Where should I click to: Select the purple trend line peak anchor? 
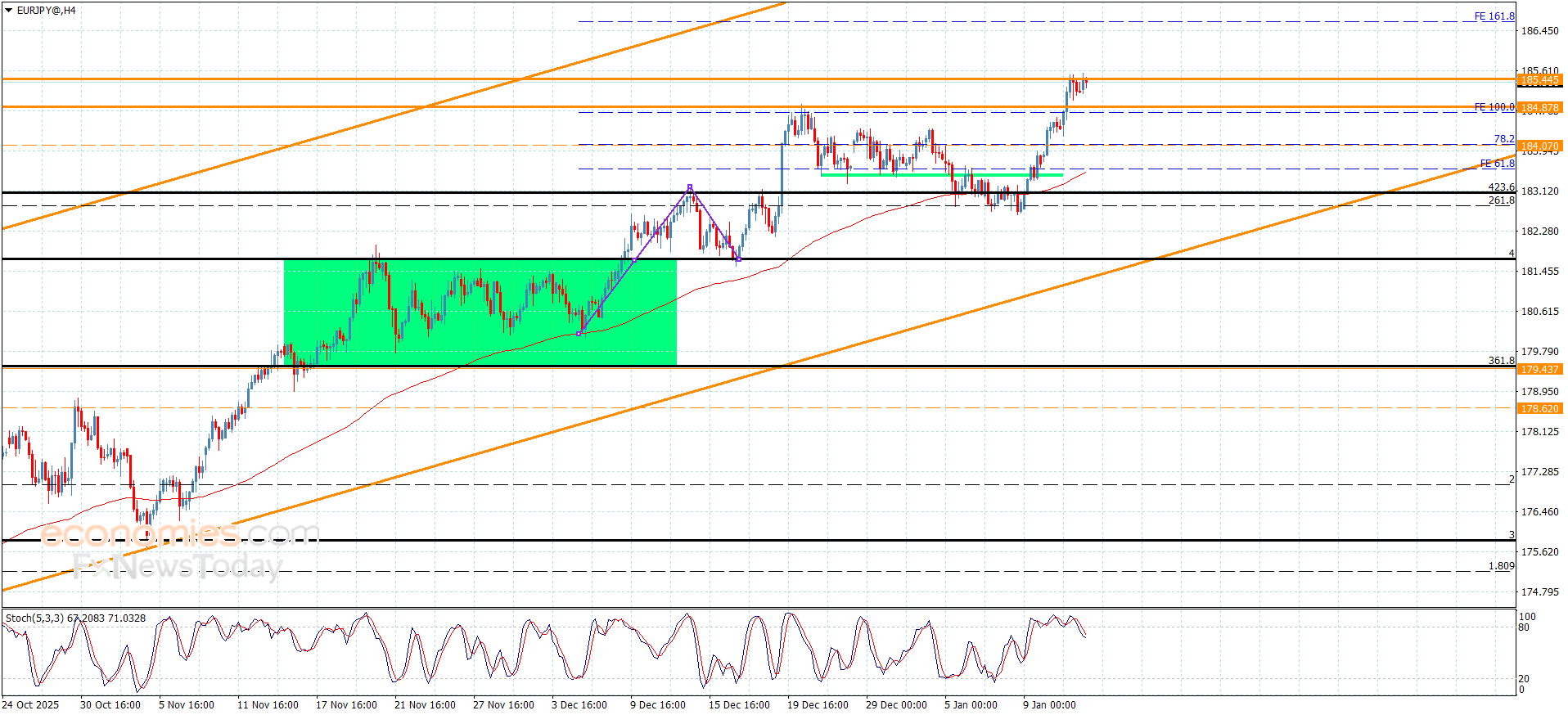pos(690,187)
